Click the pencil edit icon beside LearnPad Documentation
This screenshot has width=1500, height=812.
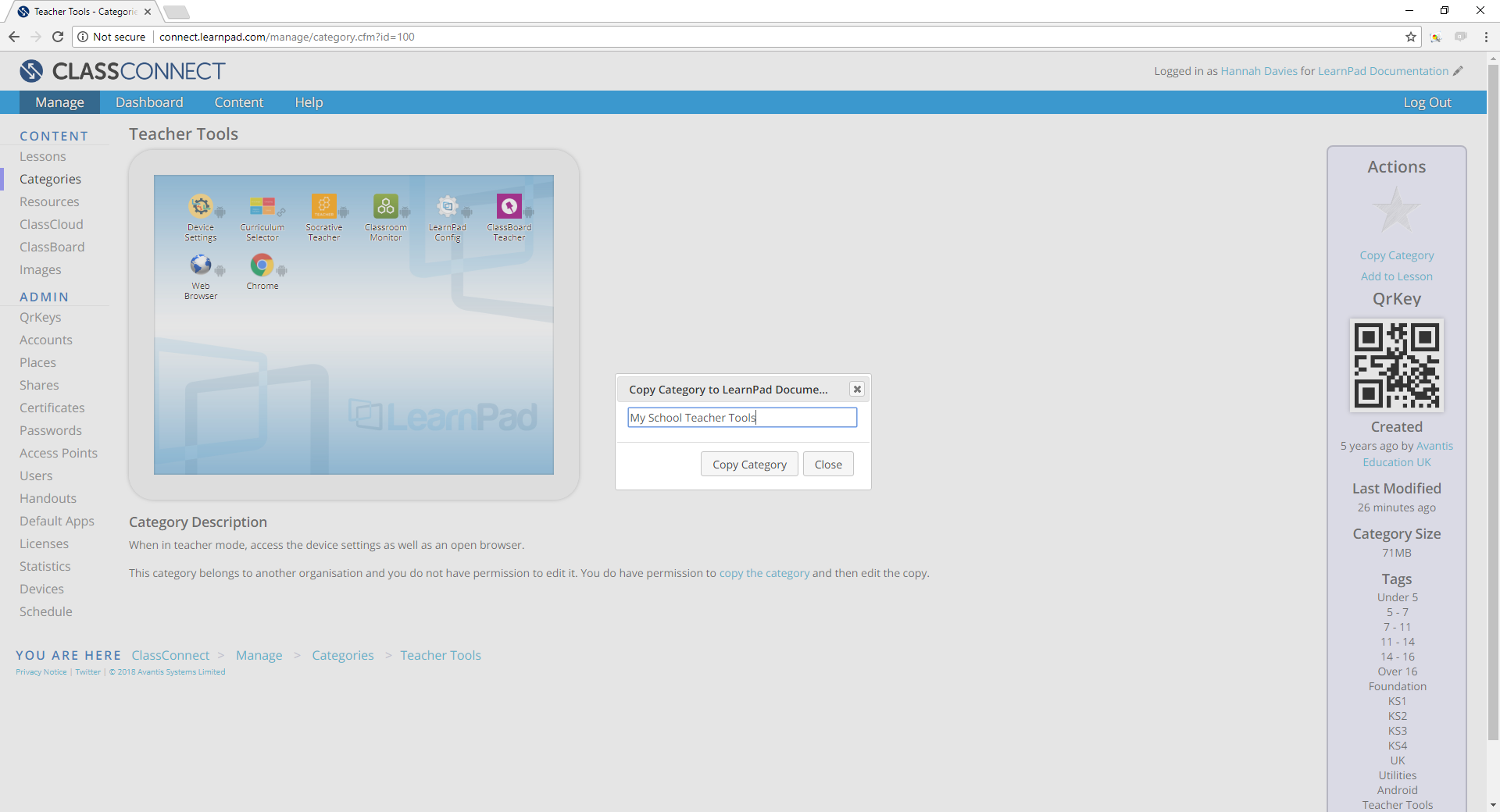[x=1458, y=71]
